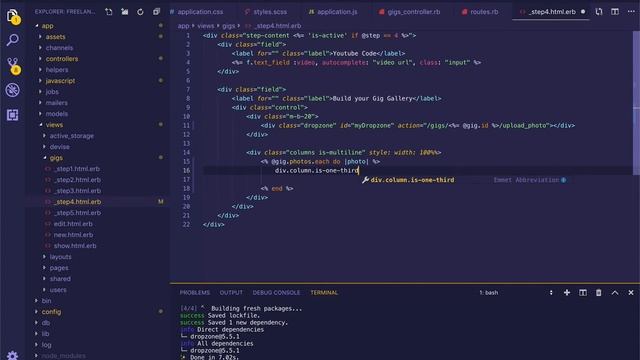Expand the helpers folder
The image size is (640, 360).
point(57,70)
